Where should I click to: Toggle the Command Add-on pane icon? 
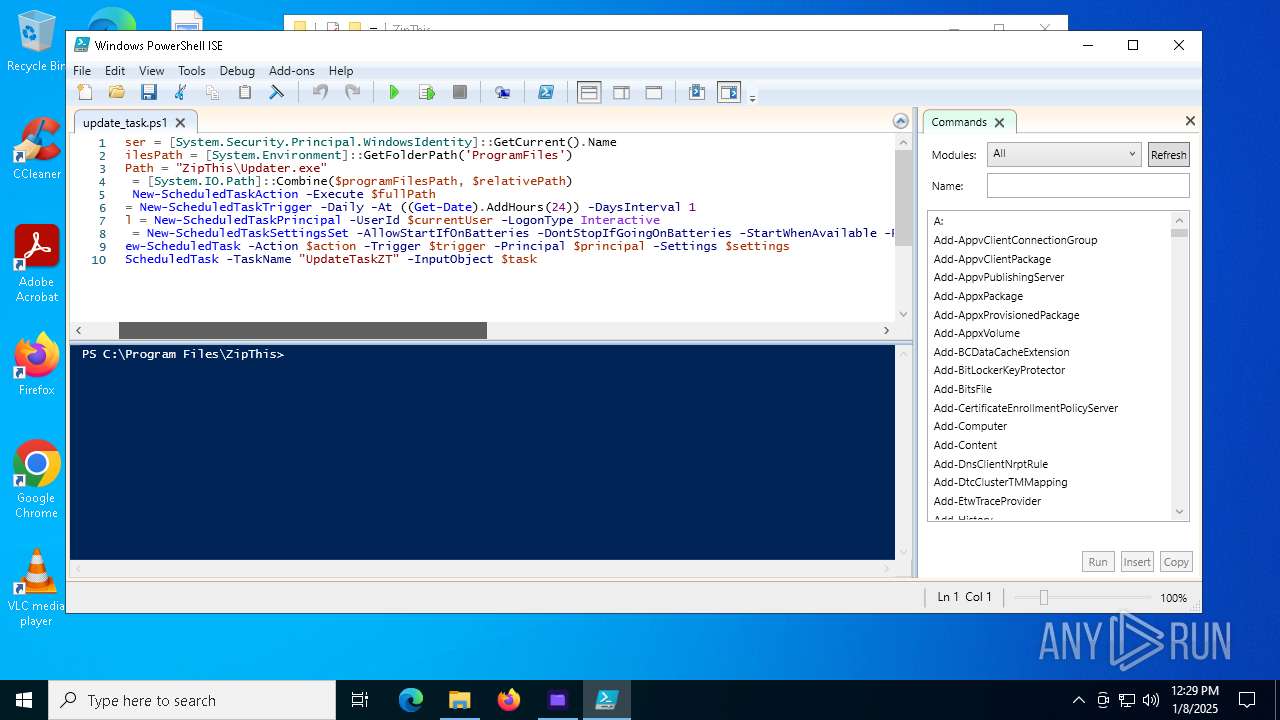point(729,92)
